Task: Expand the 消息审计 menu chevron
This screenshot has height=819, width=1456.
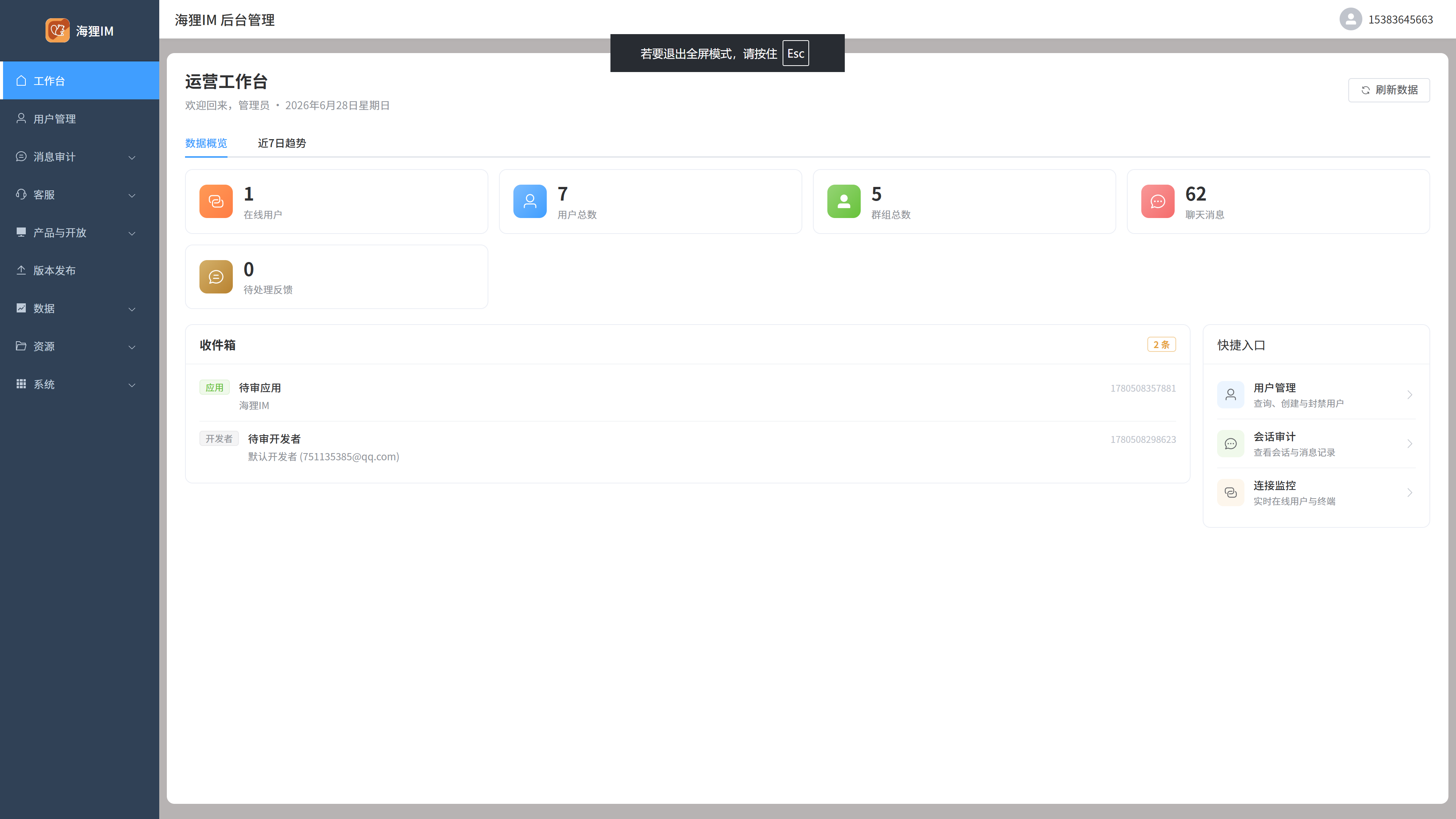Action: tap(132, 158)
